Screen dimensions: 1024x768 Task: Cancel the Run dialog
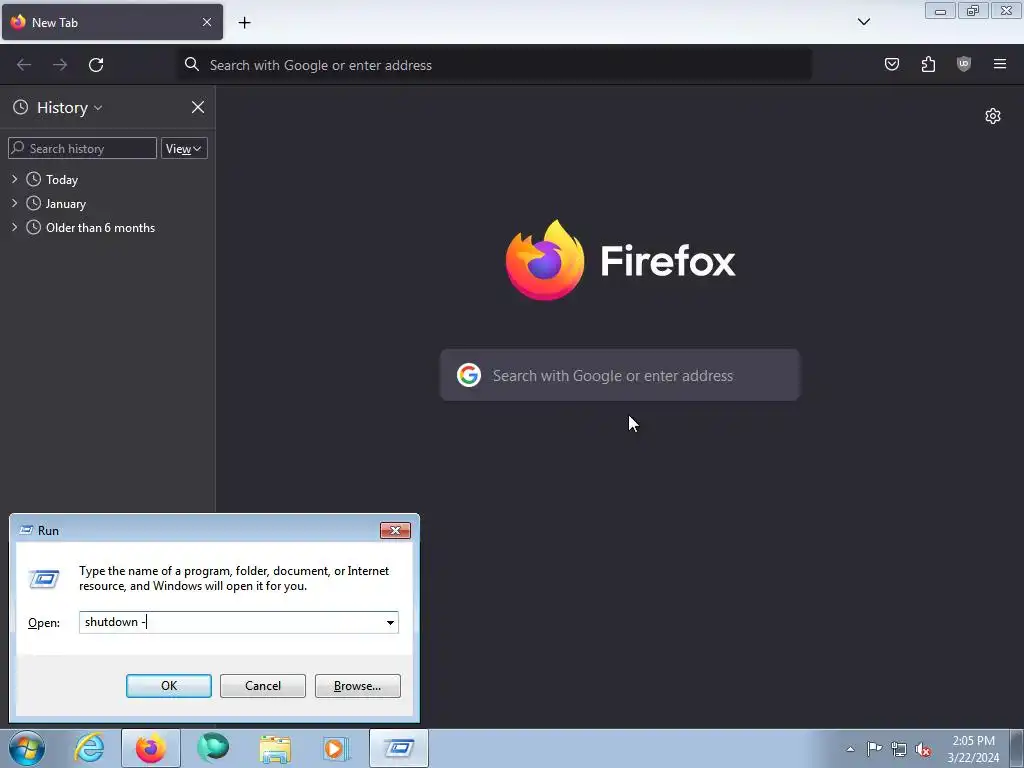coord(263,686)
